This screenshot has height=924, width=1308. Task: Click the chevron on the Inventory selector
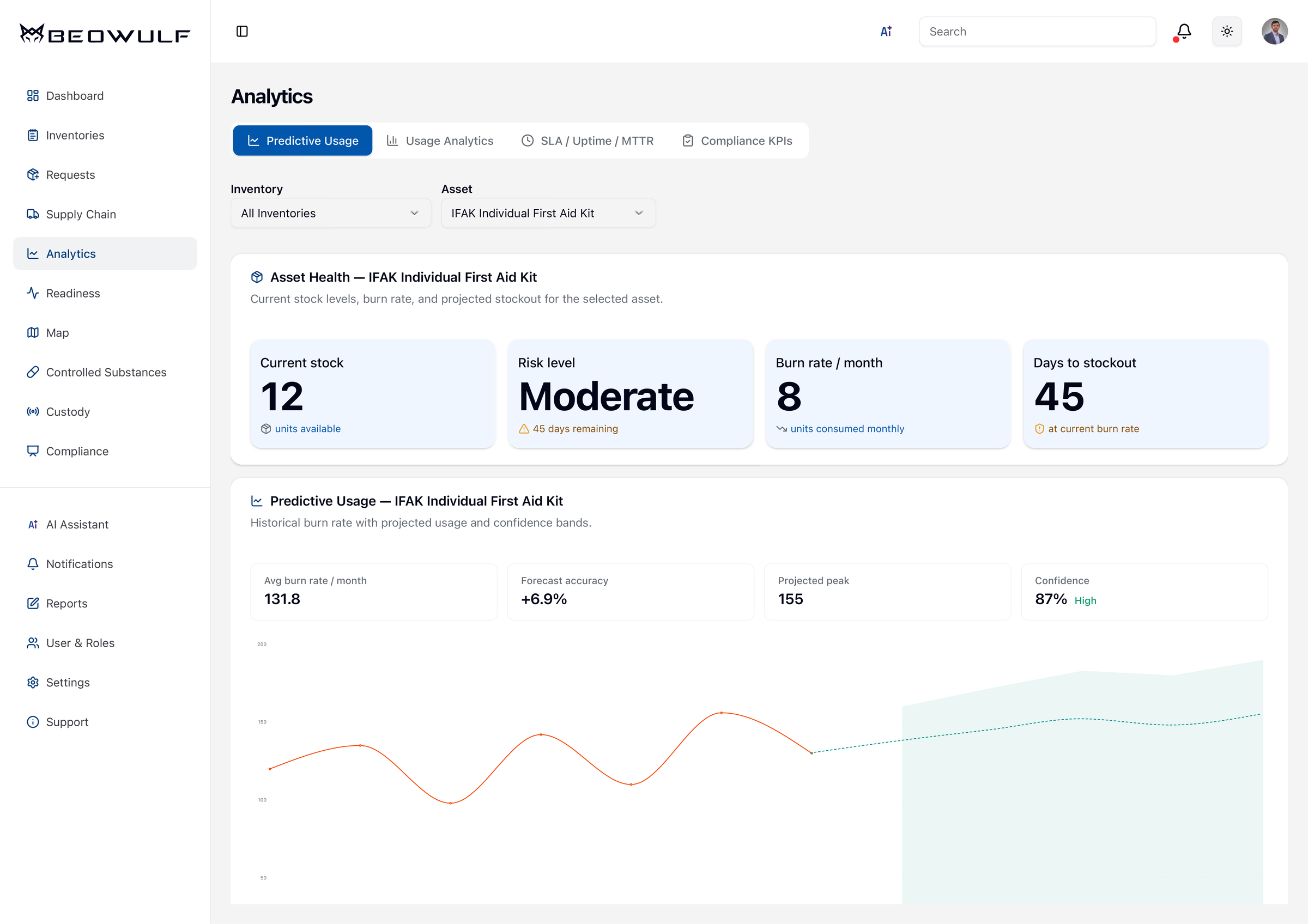(414, 212)
